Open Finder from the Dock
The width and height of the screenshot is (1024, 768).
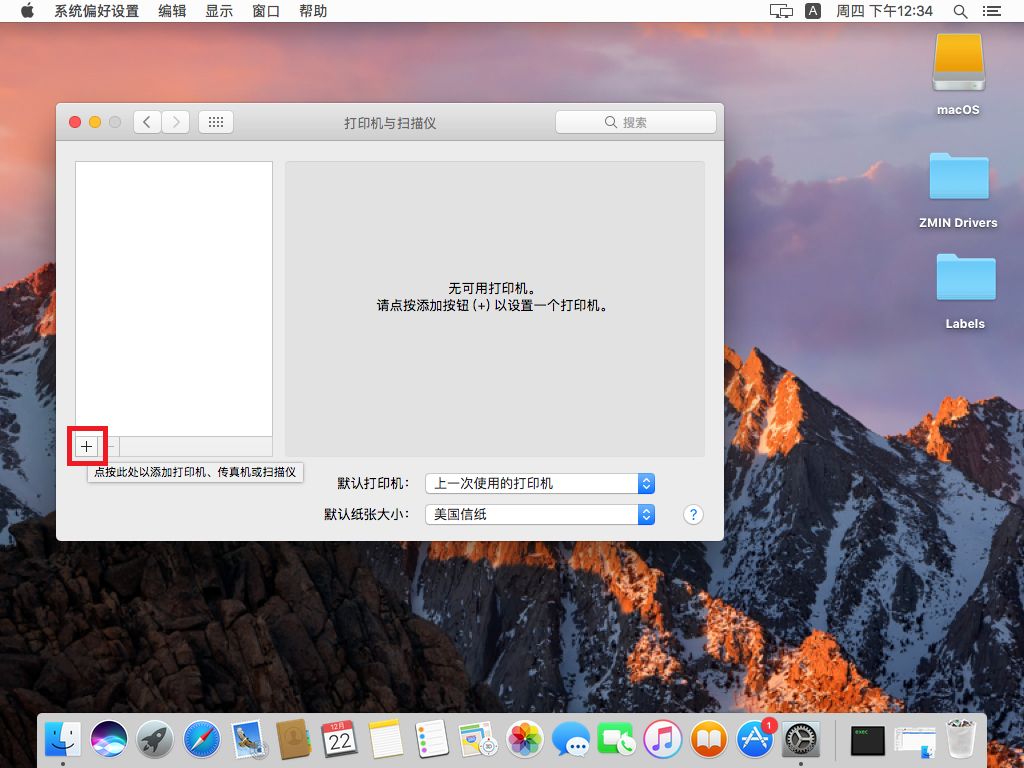click(x=63, y=739)
